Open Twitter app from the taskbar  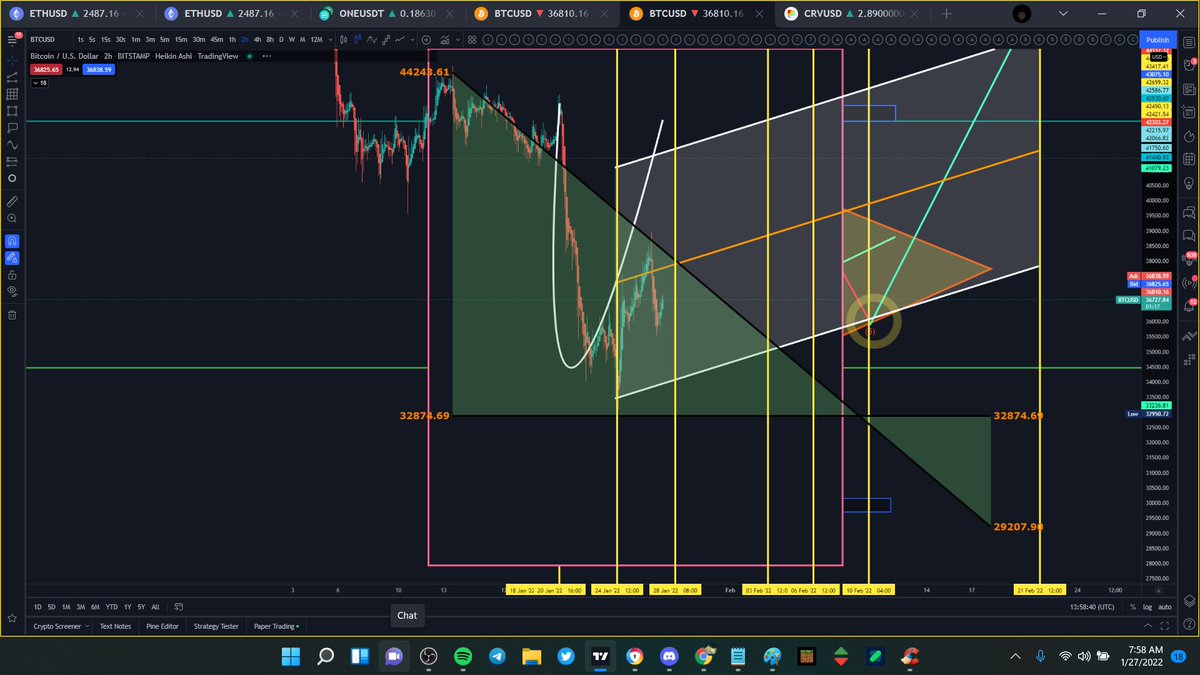click(x=566, y=657)
